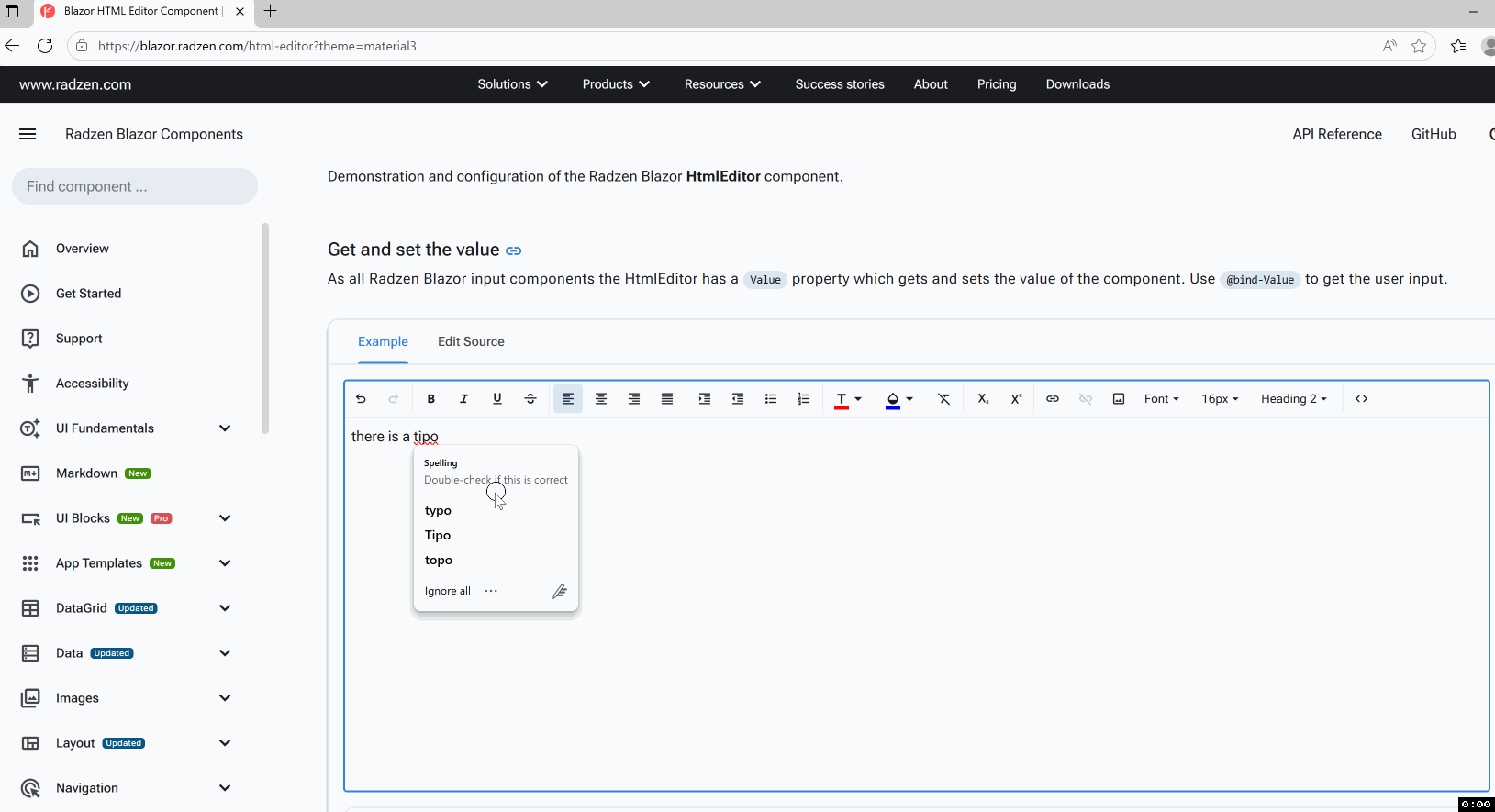Open the Downloads page
Viewport: 1495px width, 812px height.
tap(1077, 84)
